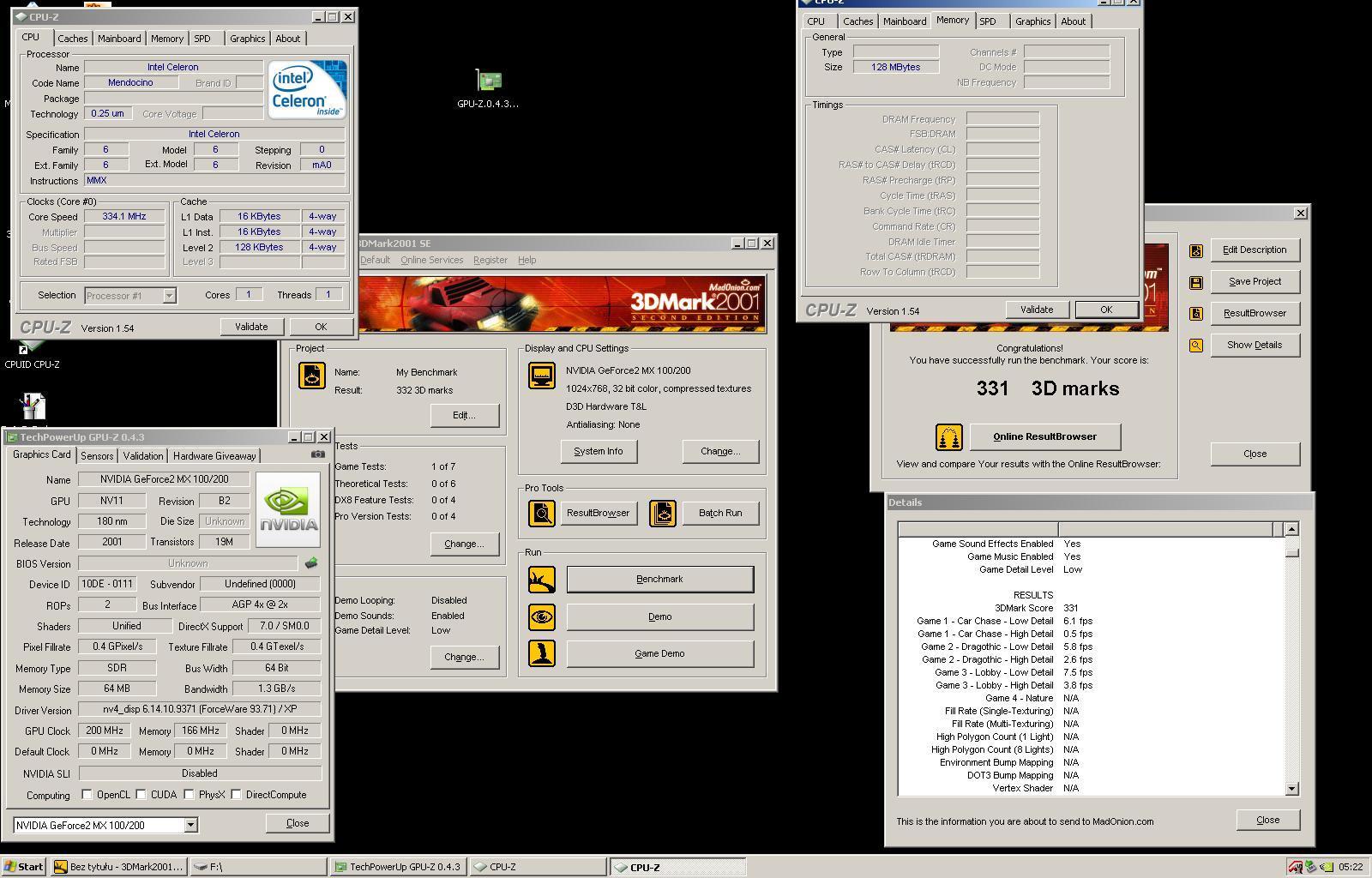Switch to the Mainboard tab in left CPU-Z
This screenshot has height=878, width=1372.
tap(119, 39)
